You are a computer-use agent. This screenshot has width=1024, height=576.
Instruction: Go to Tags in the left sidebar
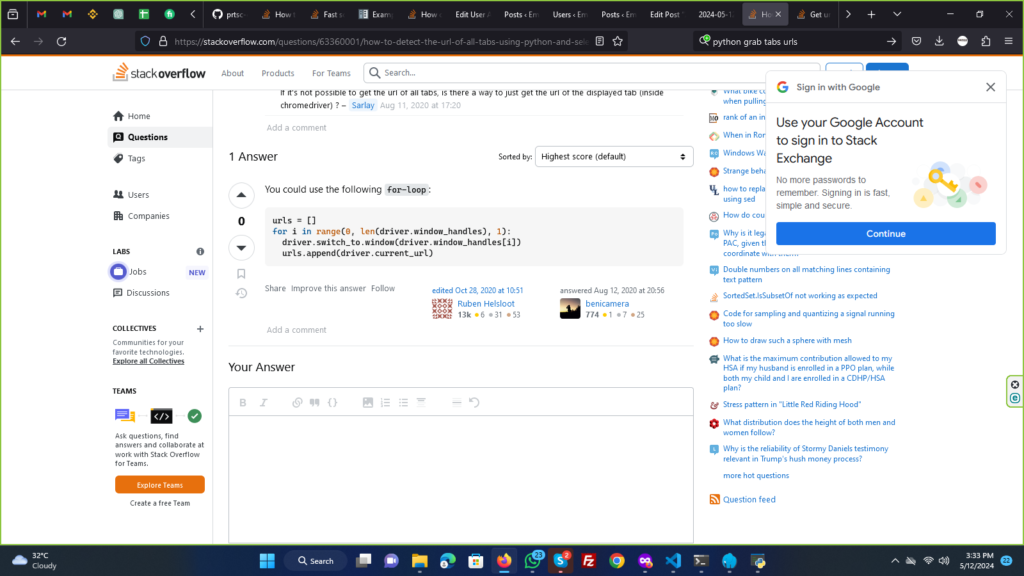pos(136,158)
